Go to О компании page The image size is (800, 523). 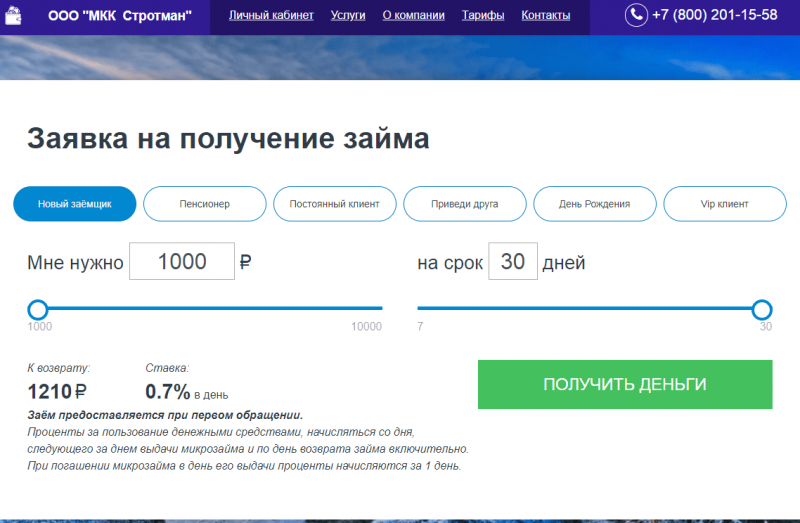click(413, 15)
